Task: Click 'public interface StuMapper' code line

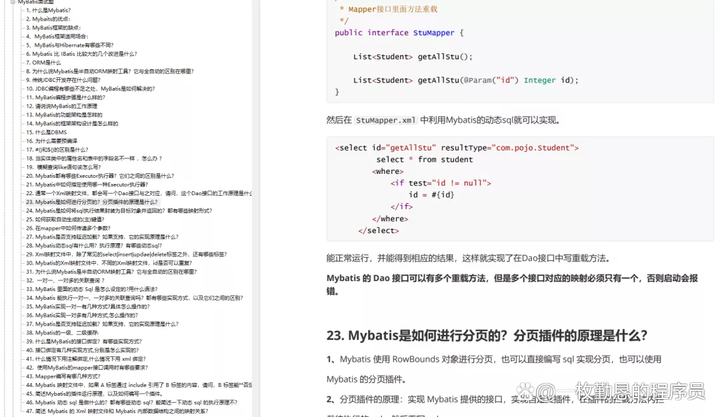Action: coord(399,33)
